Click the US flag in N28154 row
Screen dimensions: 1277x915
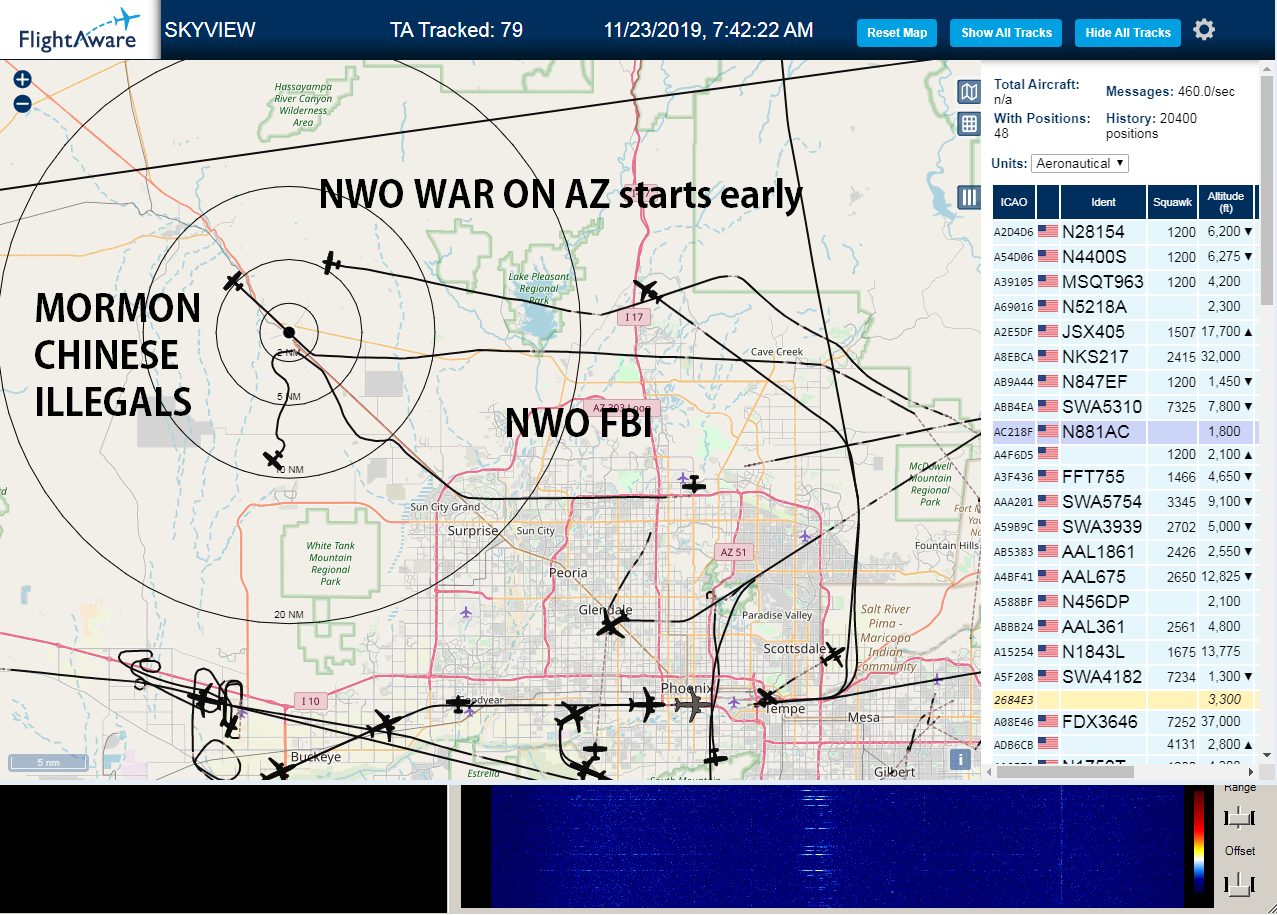coord(1048,231)
